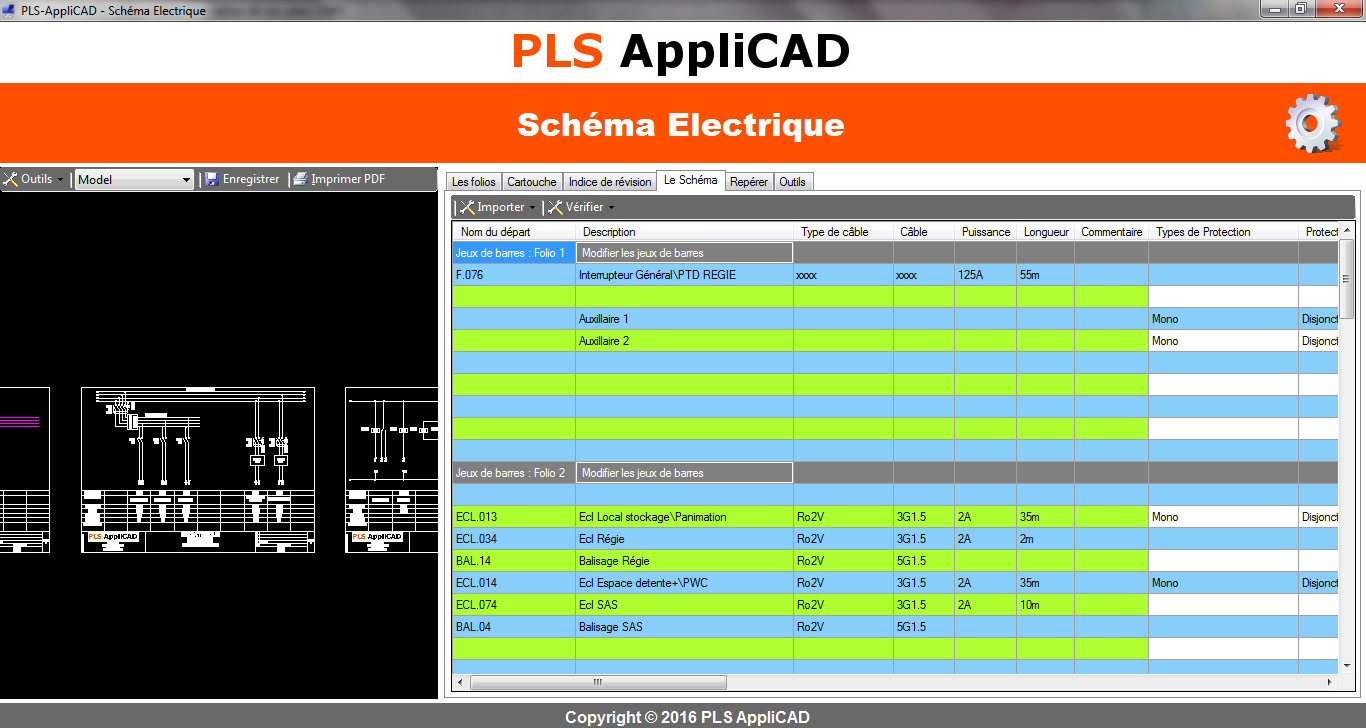The height and width of the screenshot is (728, 1366).
Task: Click the right folio schematic thumbnail in CAD view
Action: pos(392,470)
